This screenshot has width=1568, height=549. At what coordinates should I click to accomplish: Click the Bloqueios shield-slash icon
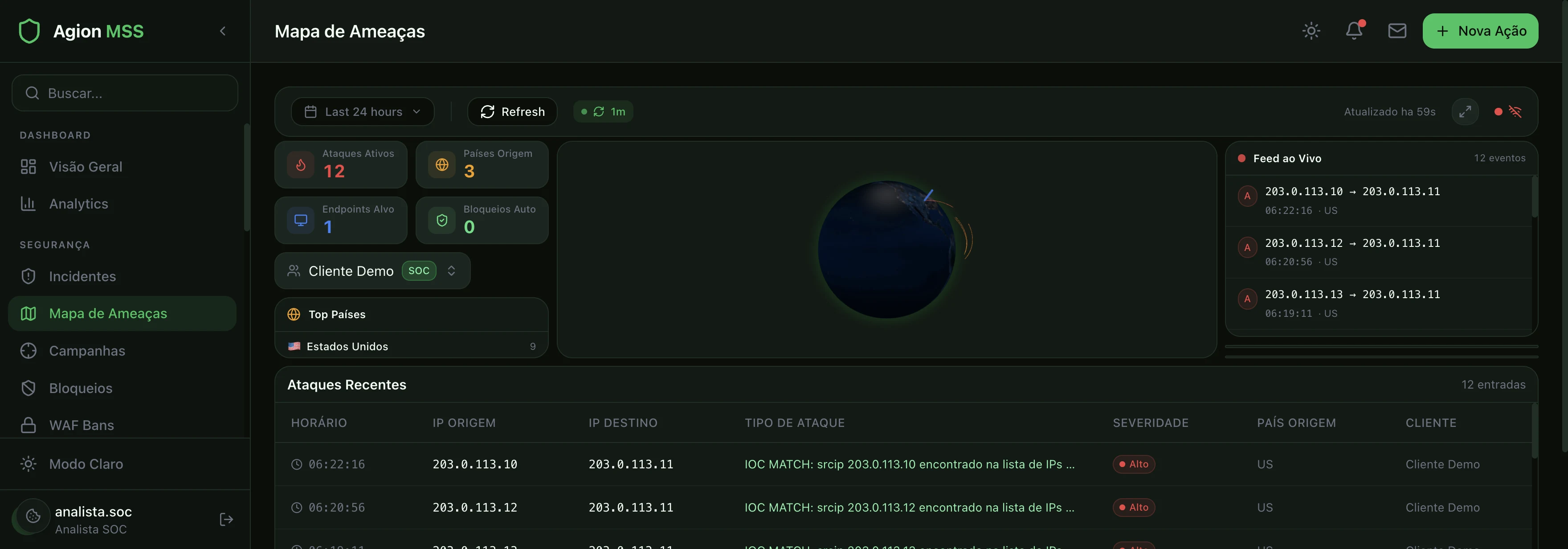29,388
